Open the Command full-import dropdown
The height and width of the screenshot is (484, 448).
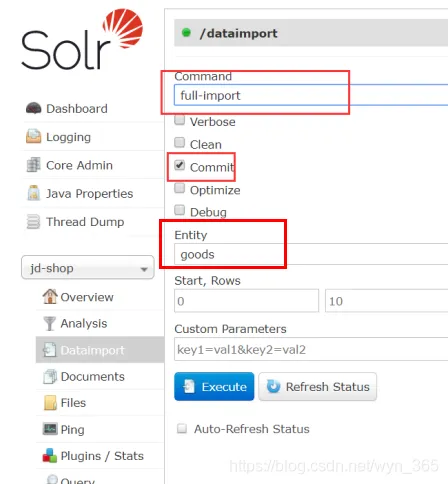pos(311,95)
